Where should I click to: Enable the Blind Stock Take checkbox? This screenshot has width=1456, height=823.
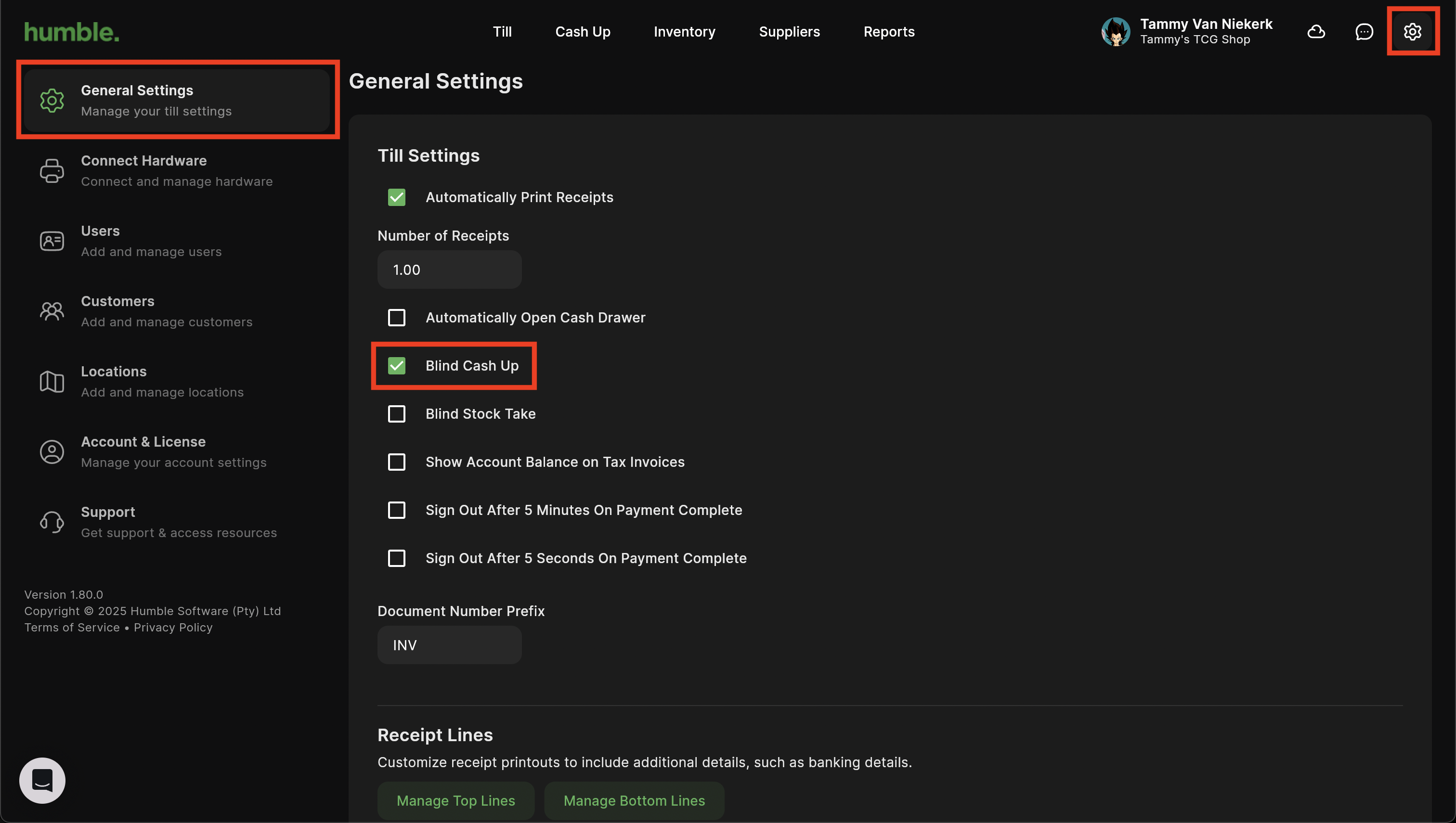point(396,414)
